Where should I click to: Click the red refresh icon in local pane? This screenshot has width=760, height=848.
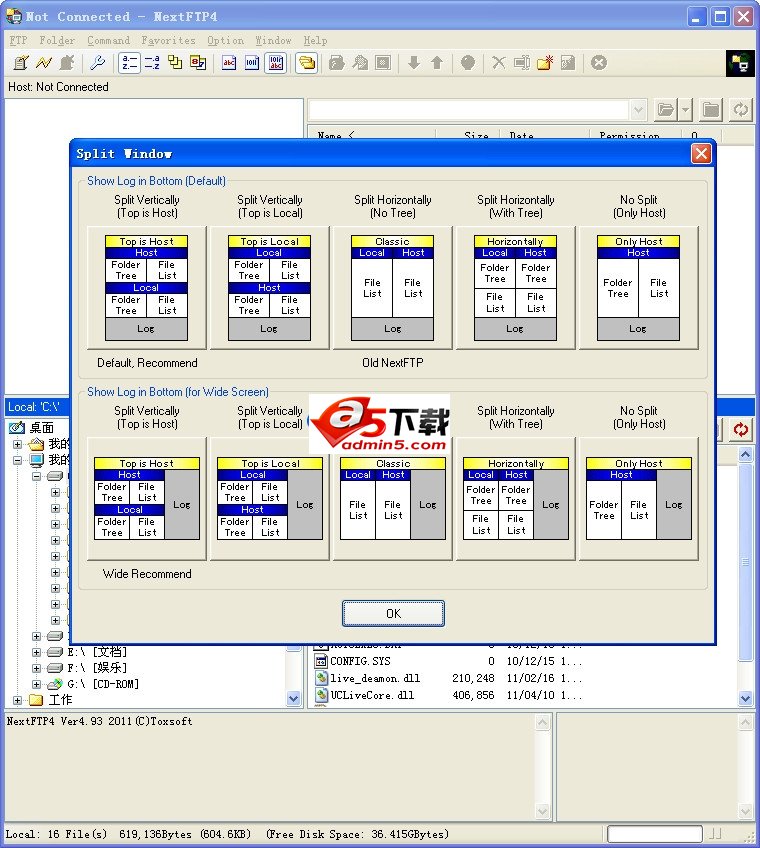point(740,429)
